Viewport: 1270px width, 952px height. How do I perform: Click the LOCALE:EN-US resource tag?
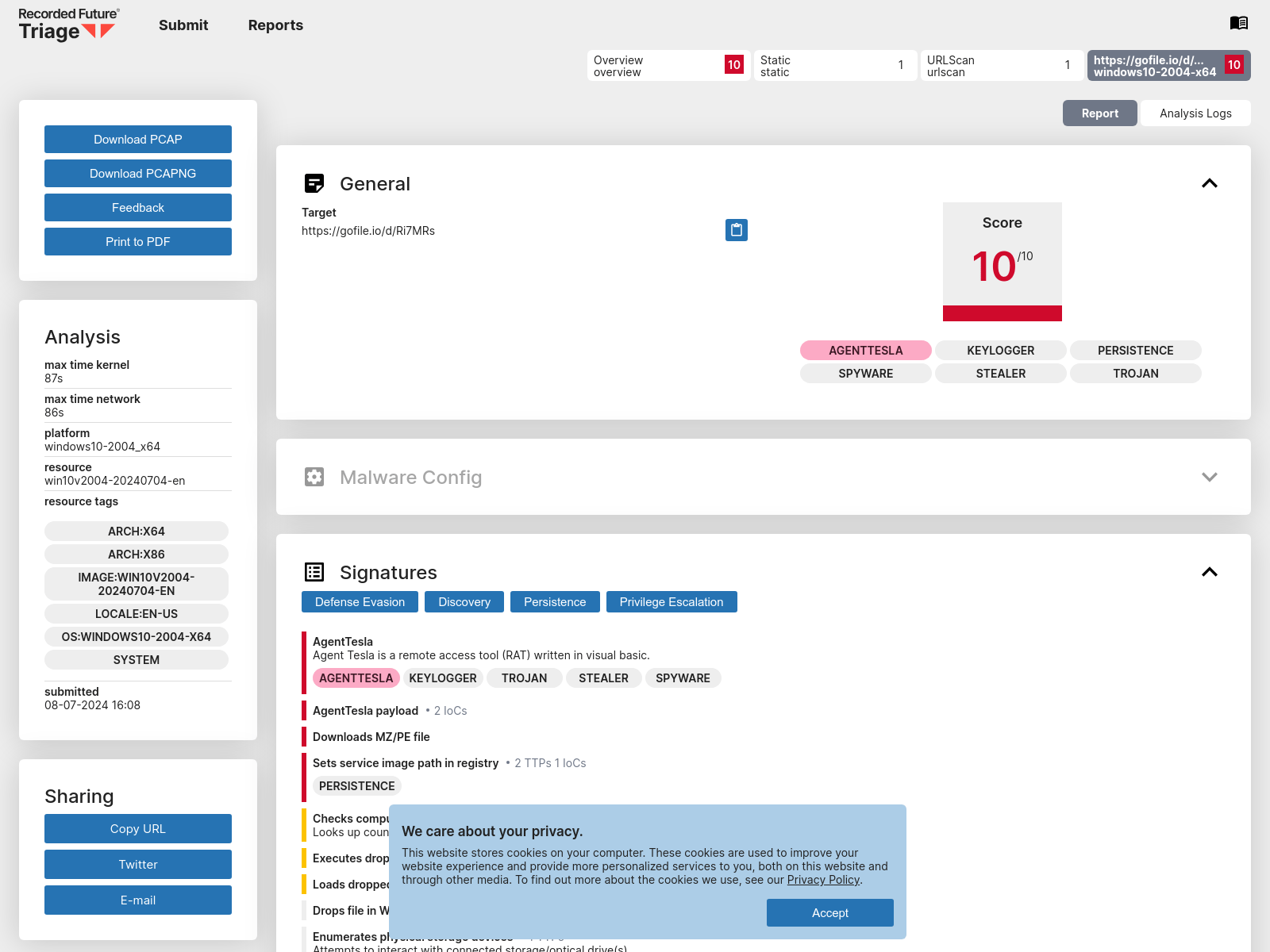tap(137, 614)
